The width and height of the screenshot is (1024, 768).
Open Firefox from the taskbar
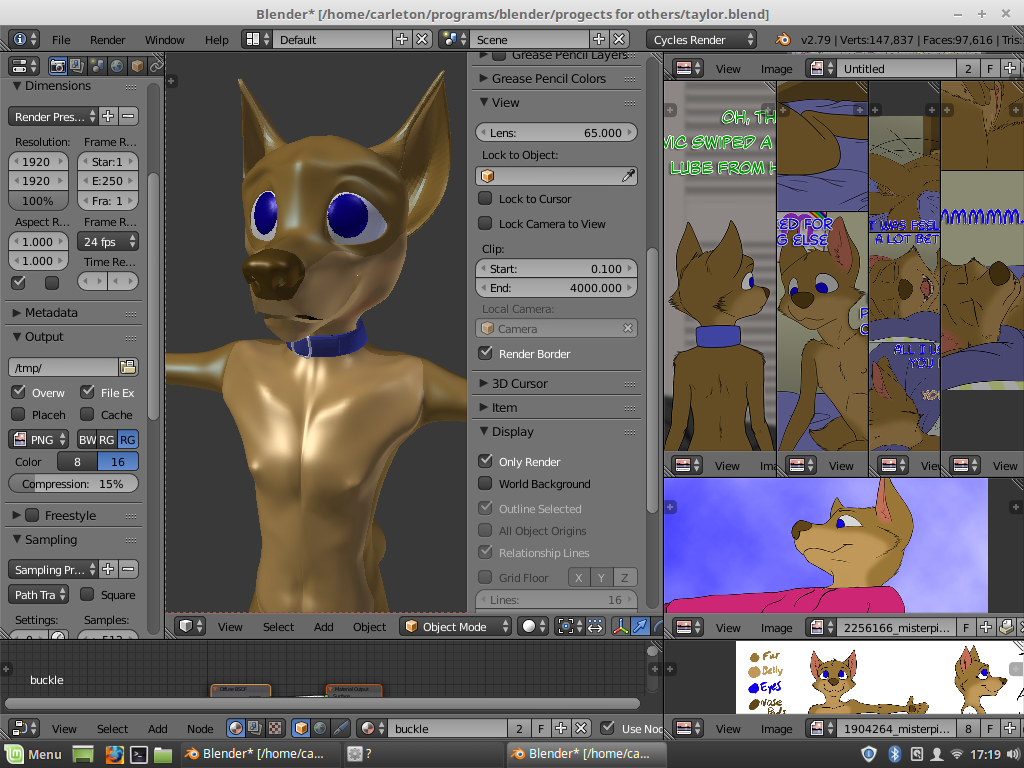point(113,754)
